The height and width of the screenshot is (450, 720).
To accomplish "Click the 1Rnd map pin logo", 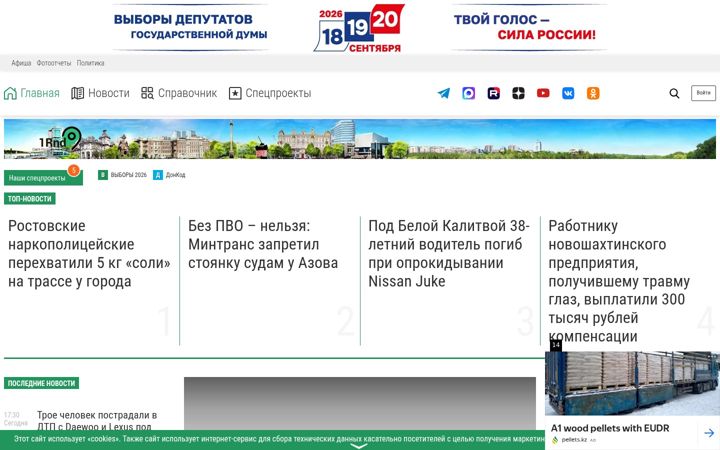I will [61, 139].
